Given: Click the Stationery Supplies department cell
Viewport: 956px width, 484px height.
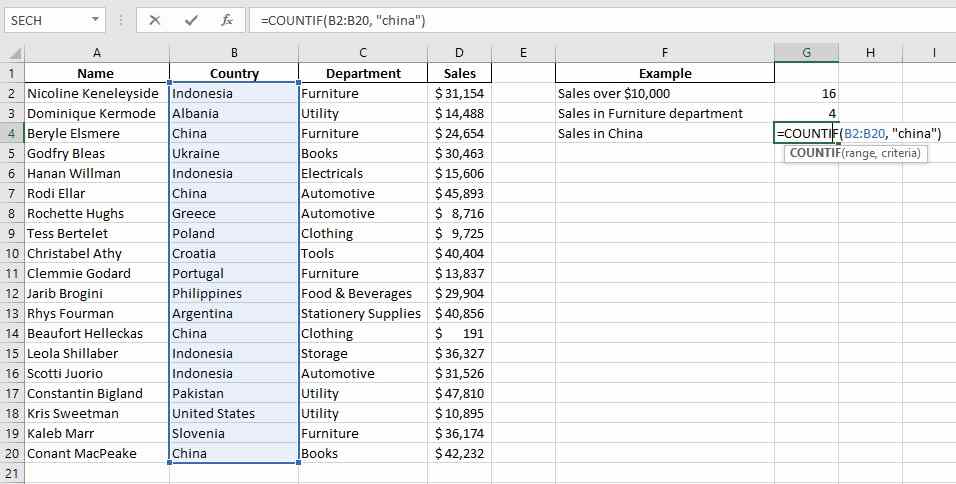Looking at the screenshot, I should [361, 313].
